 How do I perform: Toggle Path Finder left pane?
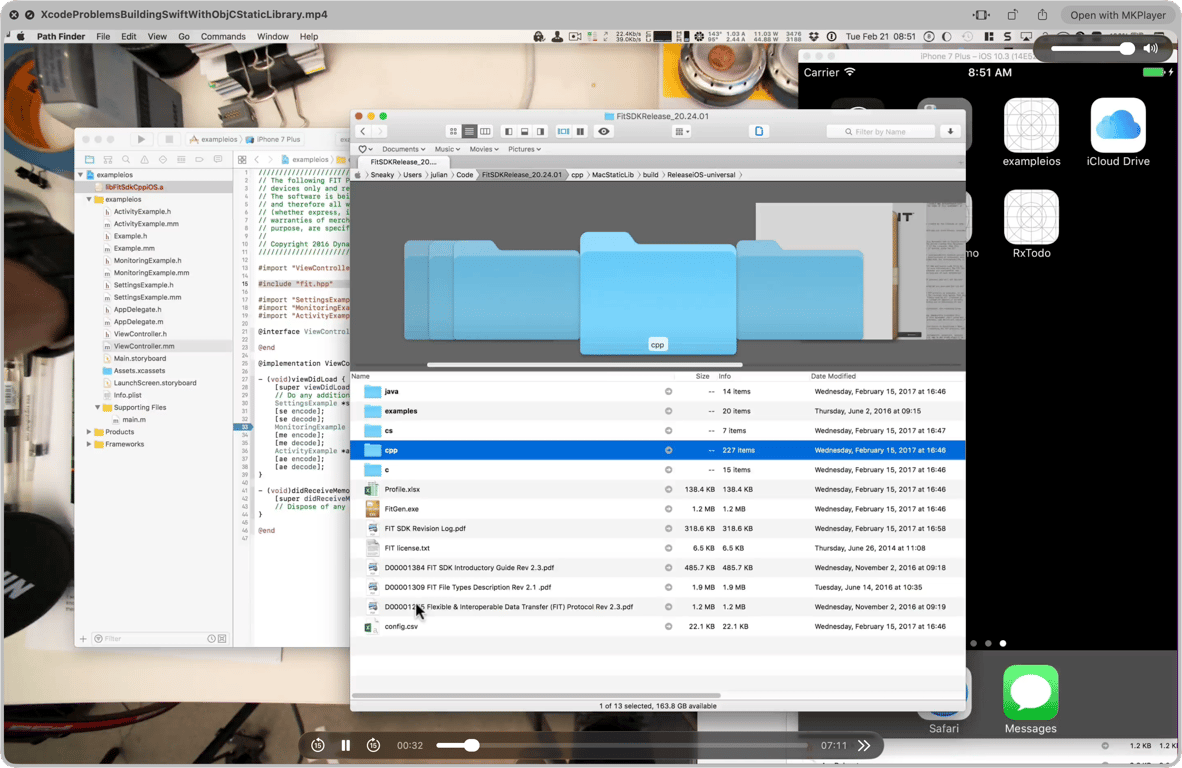[x=509, y=131]
